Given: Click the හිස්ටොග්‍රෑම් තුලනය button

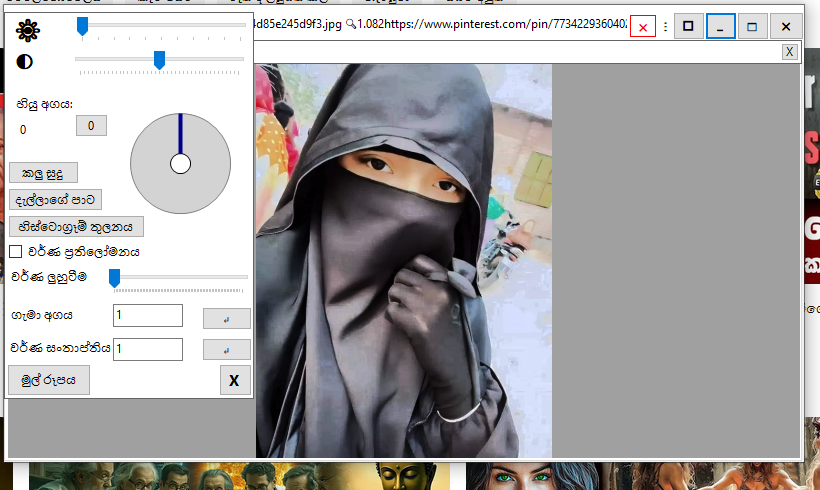Looking at the screenshot, I should pos(76,226).
